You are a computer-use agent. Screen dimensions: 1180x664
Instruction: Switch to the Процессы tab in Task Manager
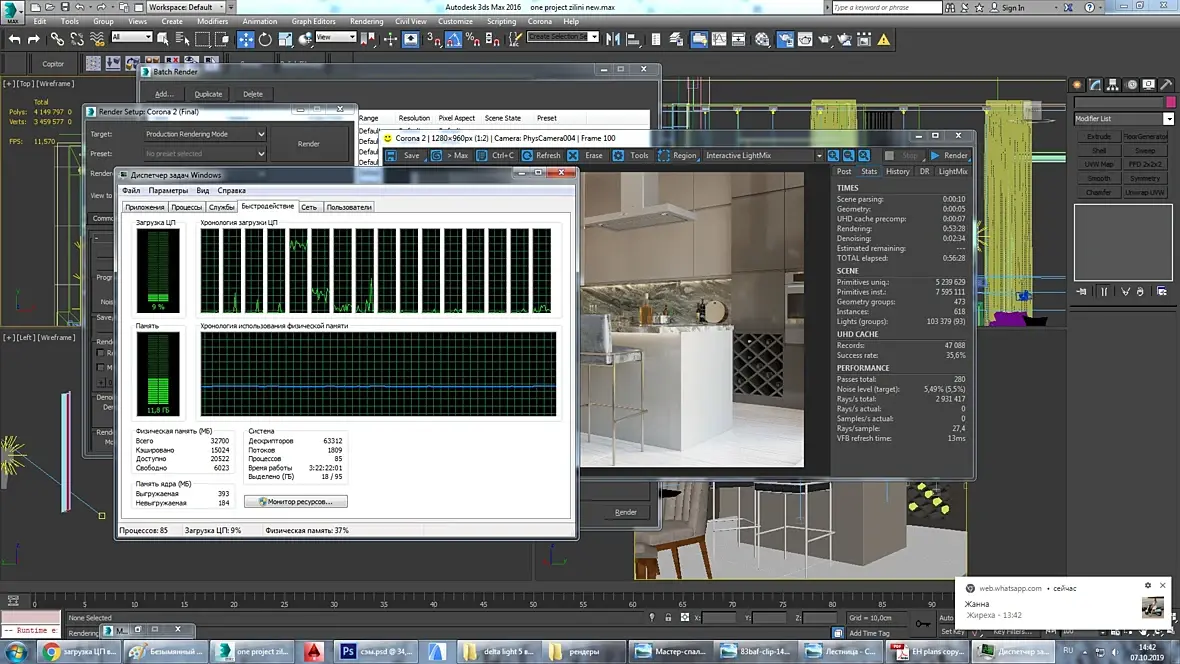[186, 207]
